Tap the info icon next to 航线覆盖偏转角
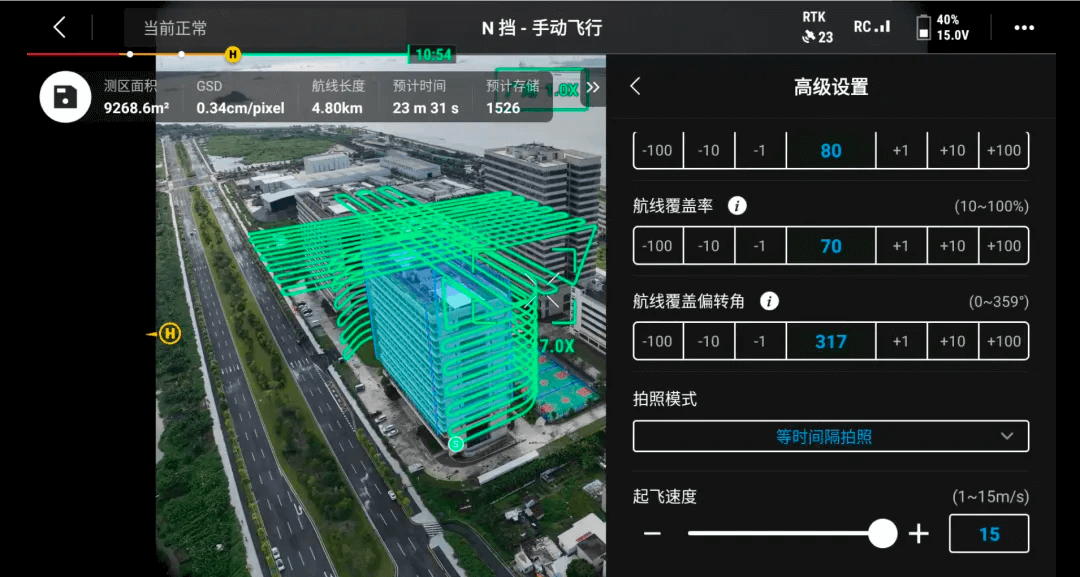Screen dimensions: 1080x577 pyautogui.click(x=769, y=302)
